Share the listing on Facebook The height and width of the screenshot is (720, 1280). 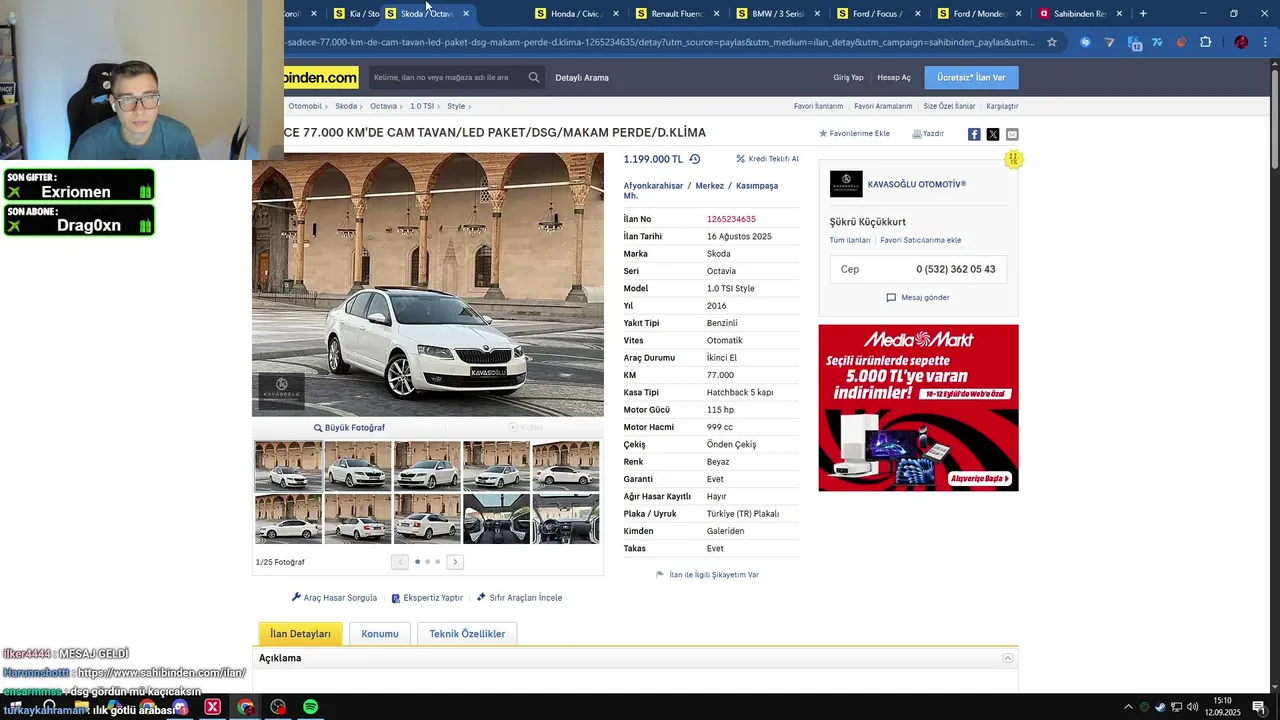pos(974,134)
